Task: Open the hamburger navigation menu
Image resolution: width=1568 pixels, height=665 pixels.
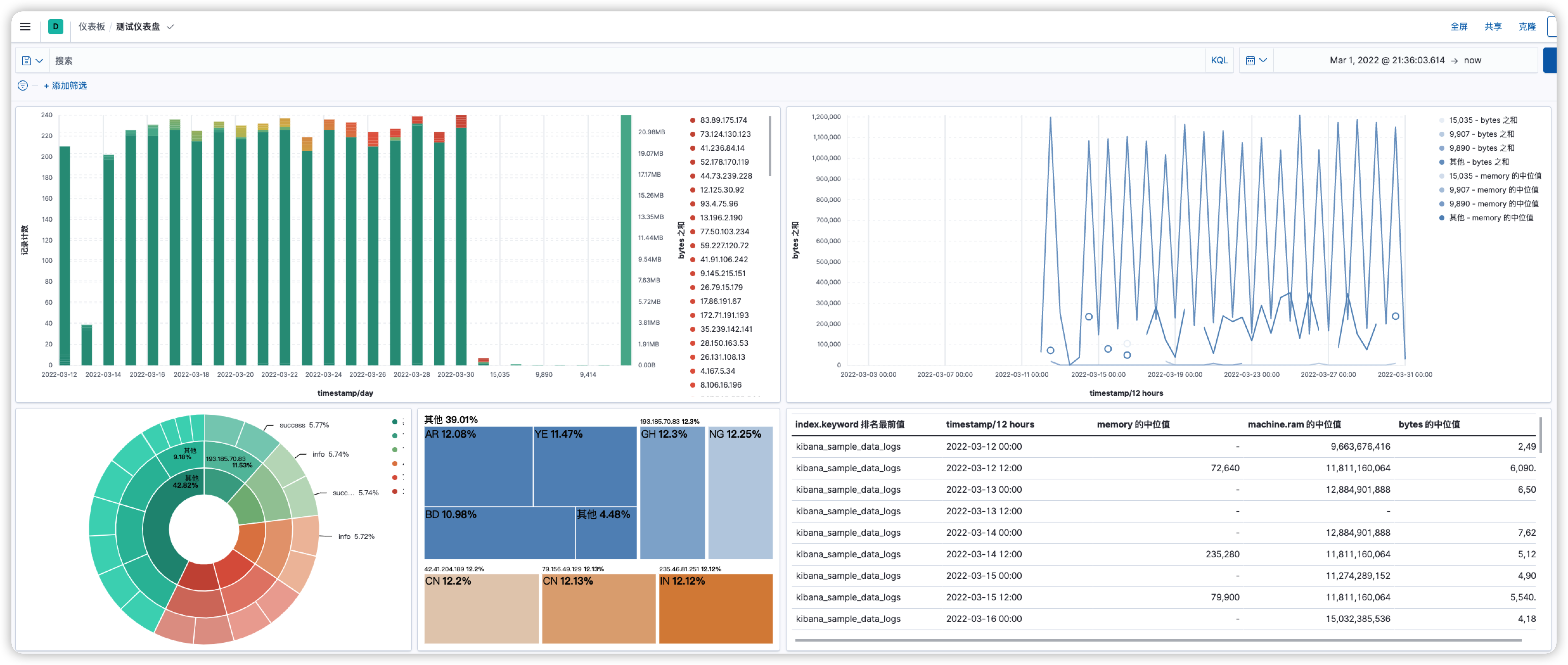Action: click(x=25, y=27)
